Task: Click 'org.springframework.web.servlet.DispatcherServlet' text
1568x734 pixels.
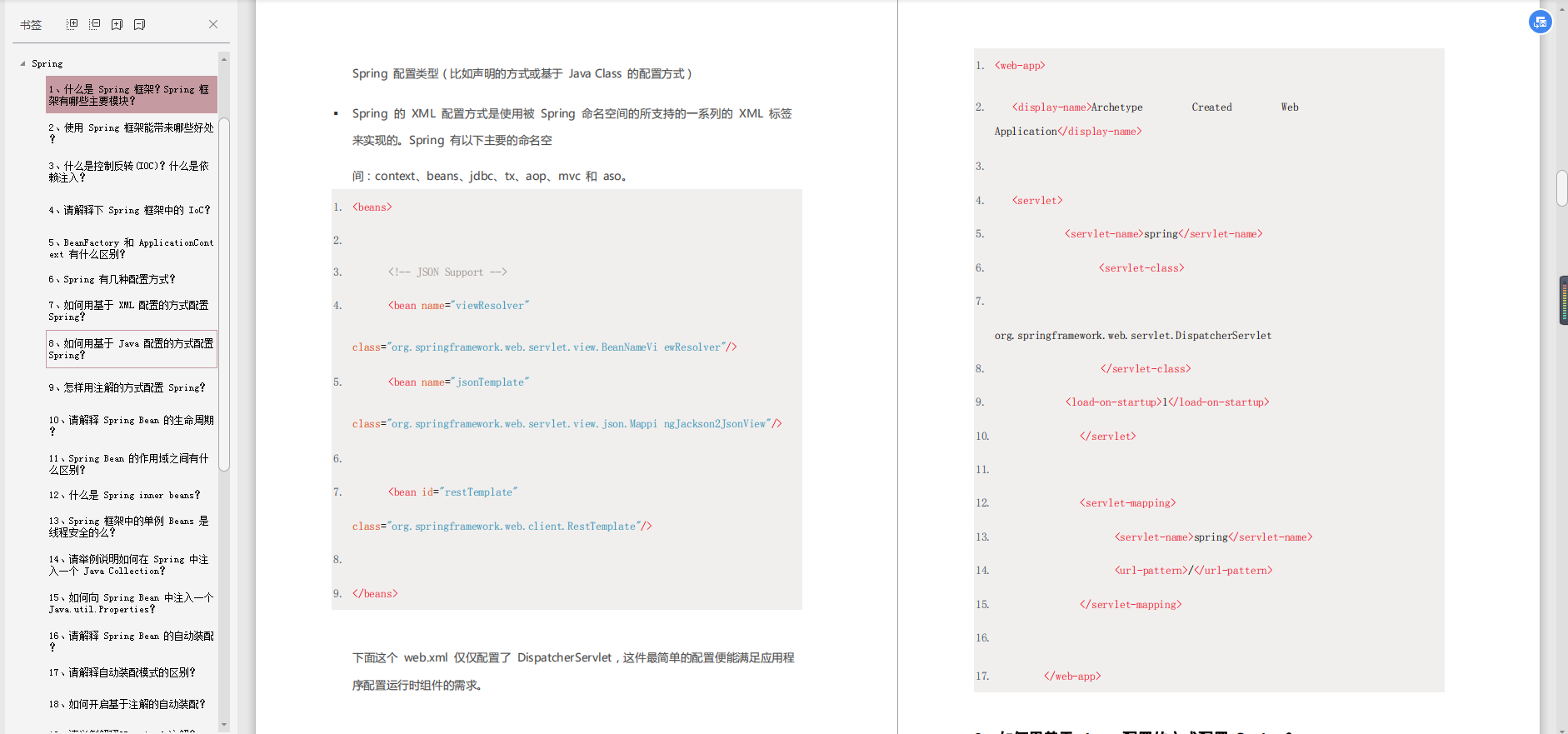Action: tap(1133, 335)
